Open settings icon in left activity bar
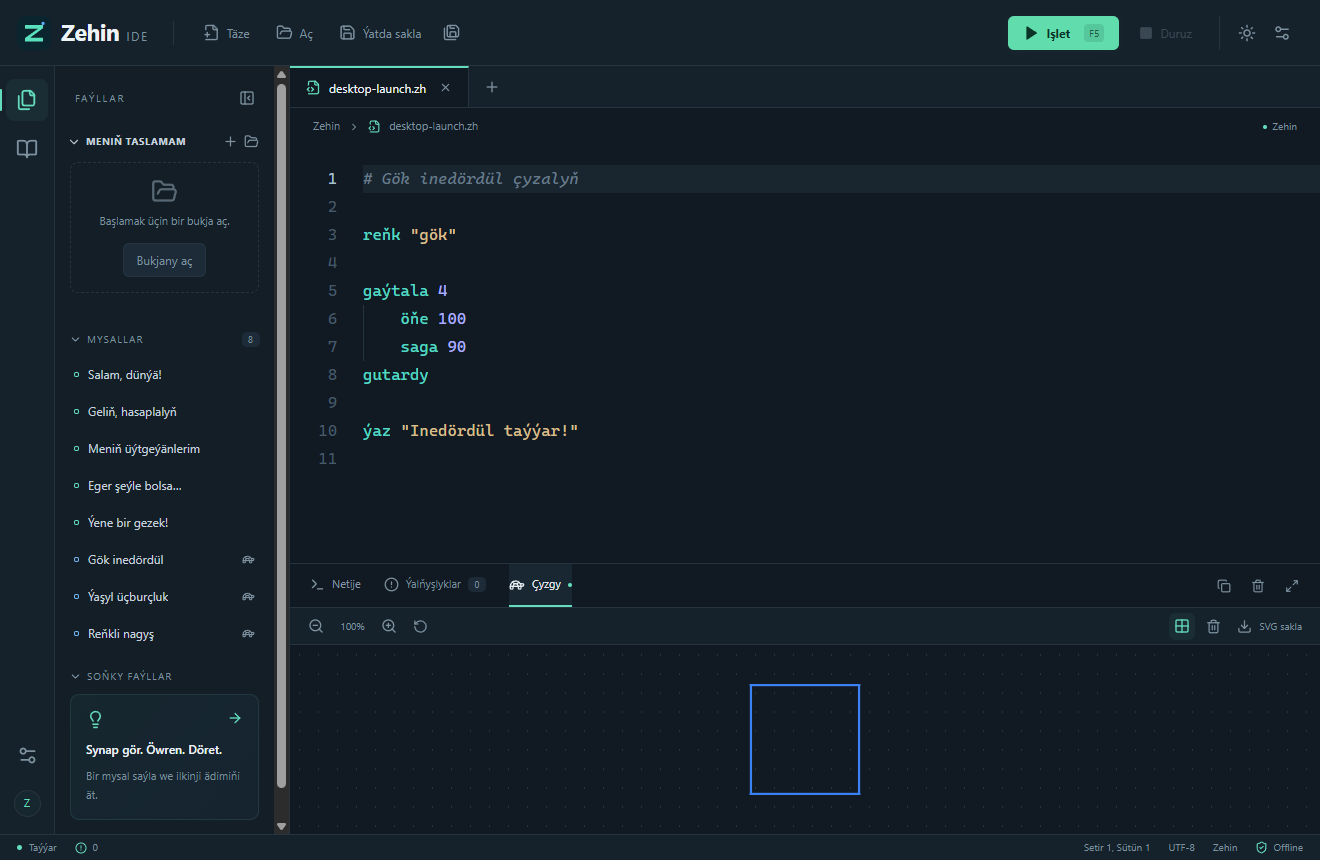Image resolution: width=1320 pixels, height=860 pixels. tap(27, 756)
